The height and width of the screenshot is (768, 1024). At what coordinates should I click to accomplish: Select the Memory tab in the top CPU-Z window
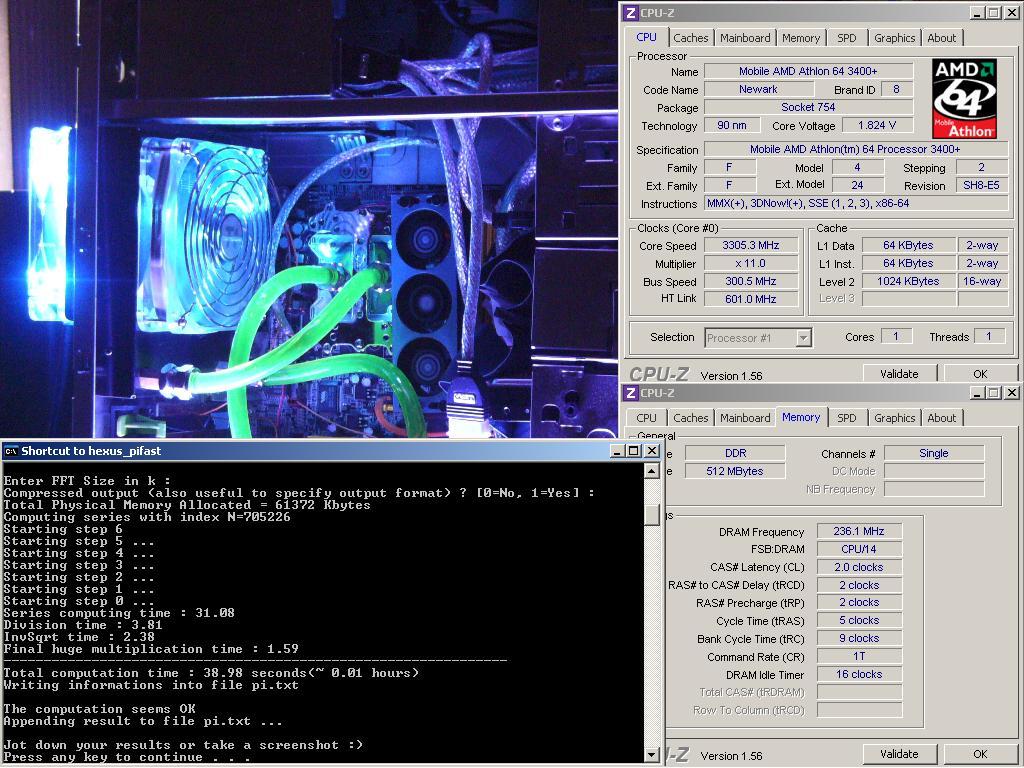pos(801,38)
